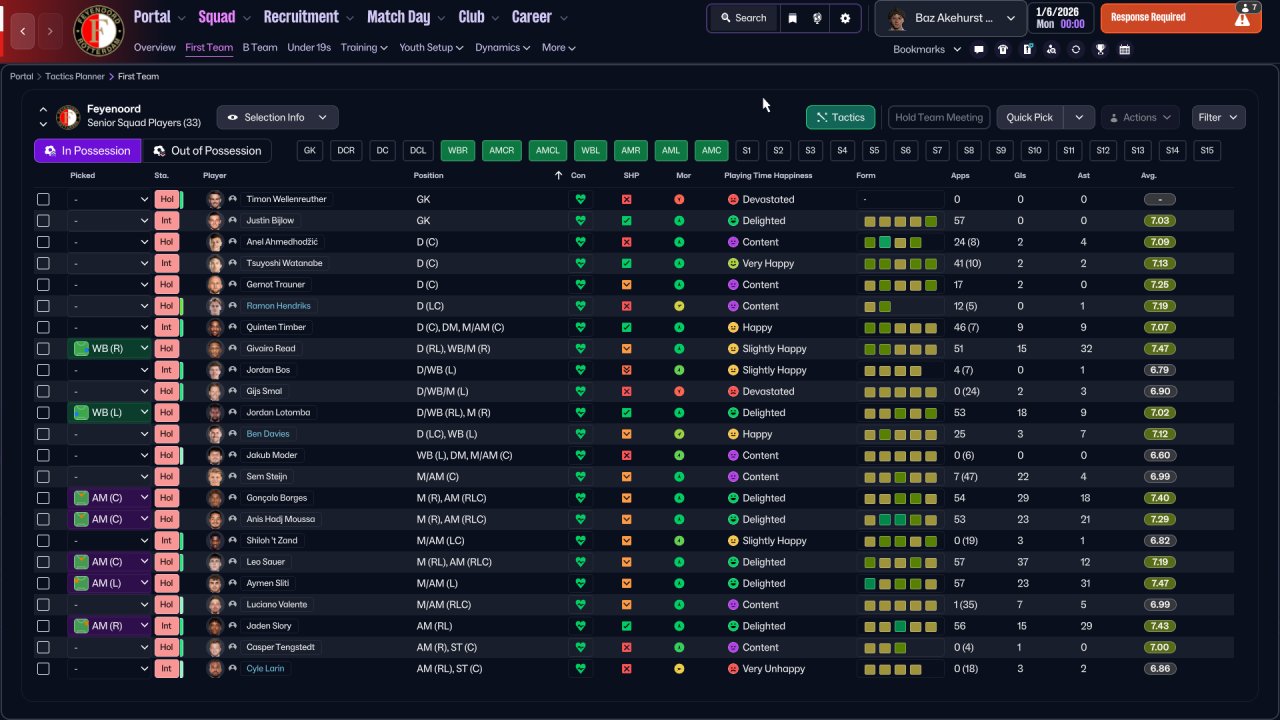The image size is (1280, 720).
Task: Click the circular refresh shortcut icon
Action: 1076,49
